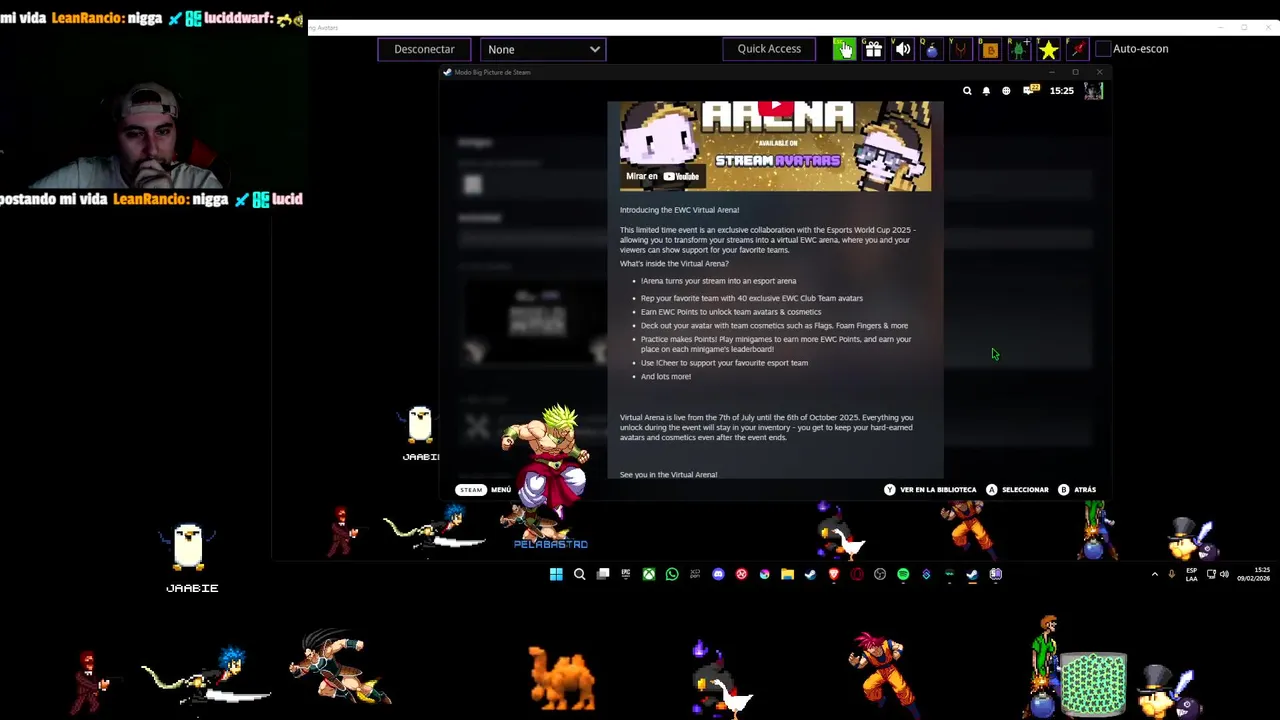
Task: Open OBS Studio in taskbar
Action: point(880,574)
